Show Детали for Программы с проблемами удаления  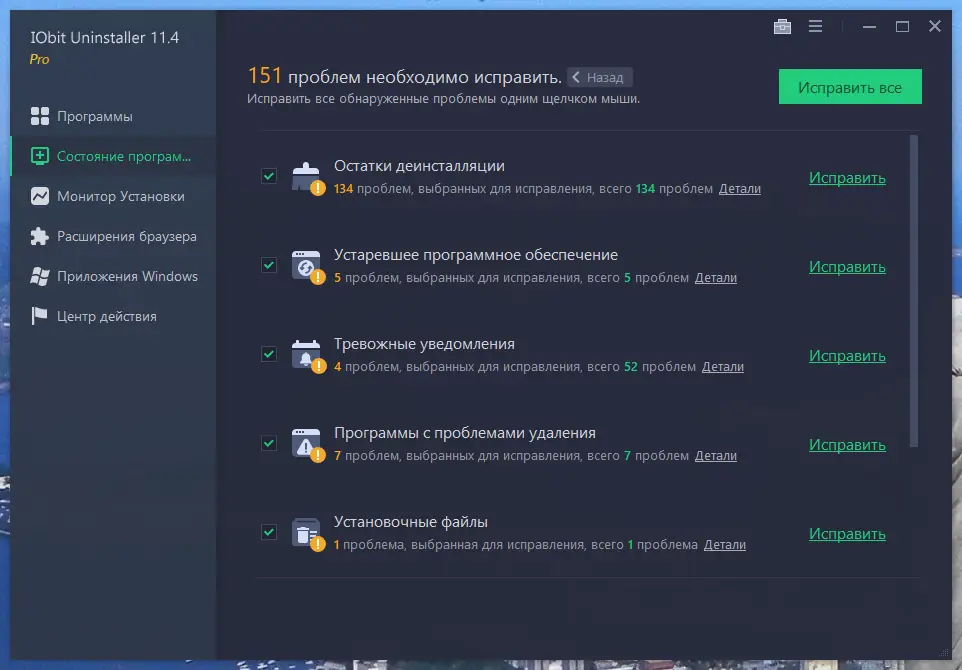[716, 455]
